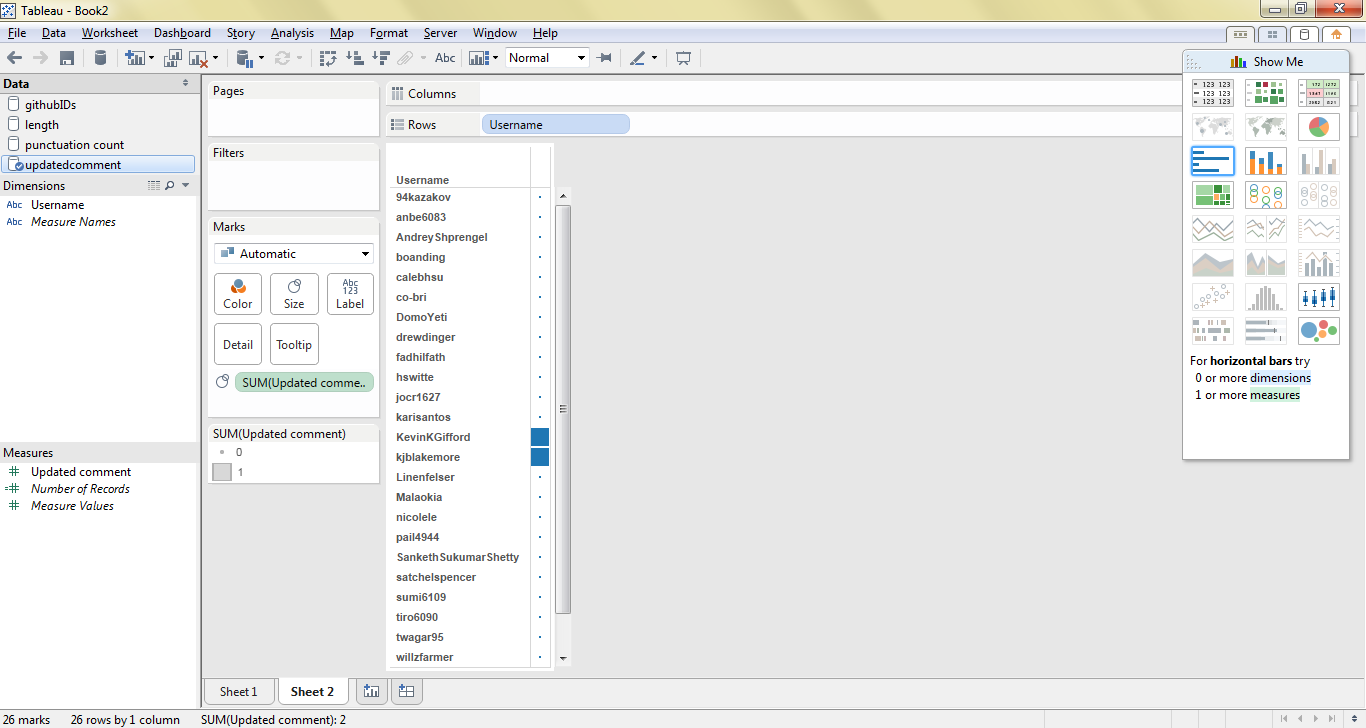Open the Automatic mark type dropdown
Viewport: 1366px width, 728px height.
(294, 254)
